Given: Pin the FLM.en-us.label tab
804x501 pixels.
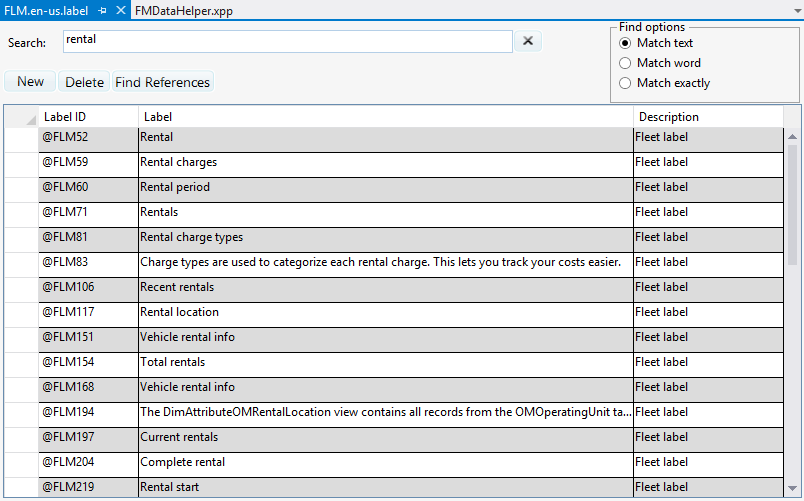Looking at the screenshot, I should click(x=103, y=10).
